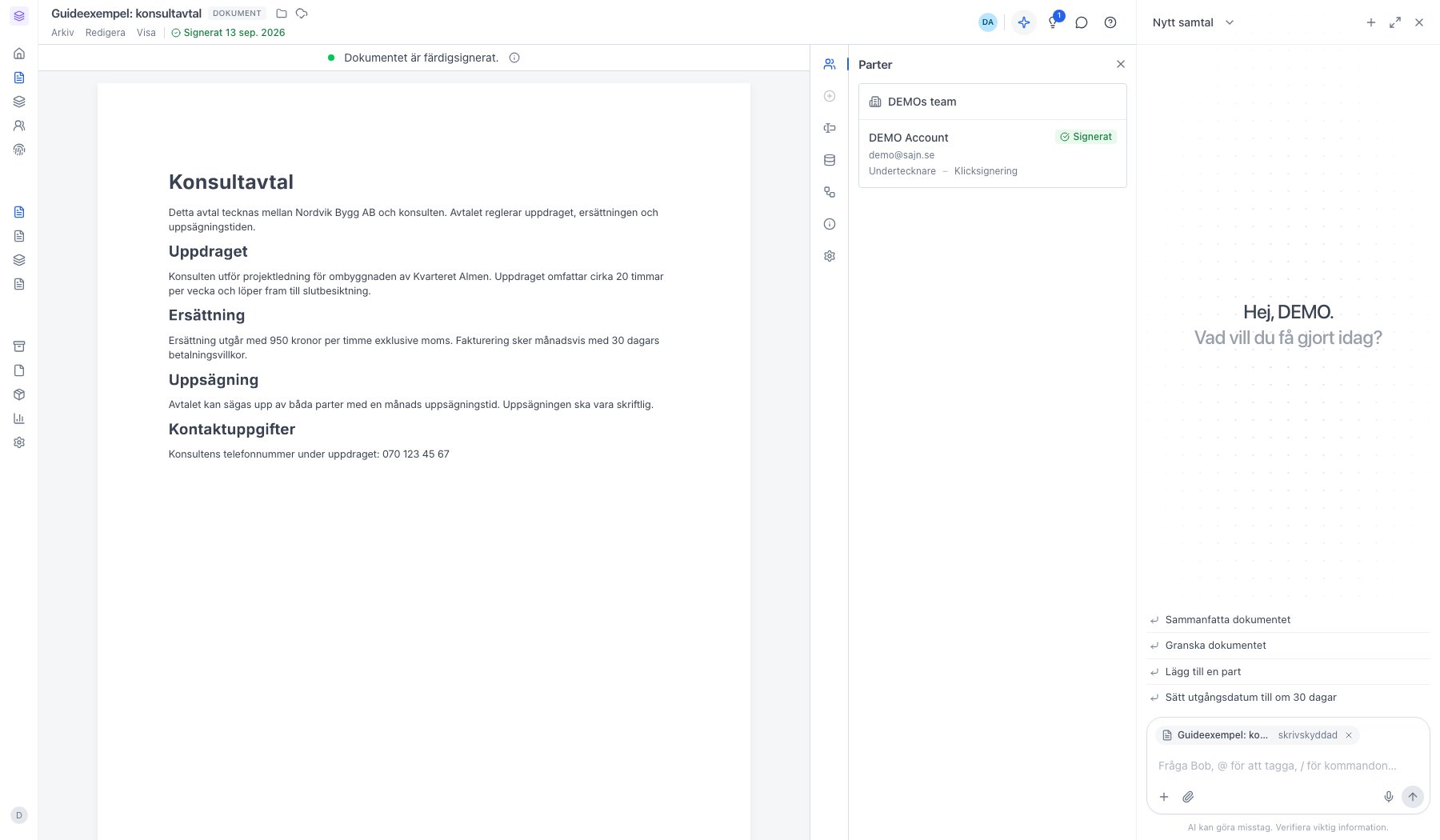Click the microphone icon in chat box

coord(1389,797)
